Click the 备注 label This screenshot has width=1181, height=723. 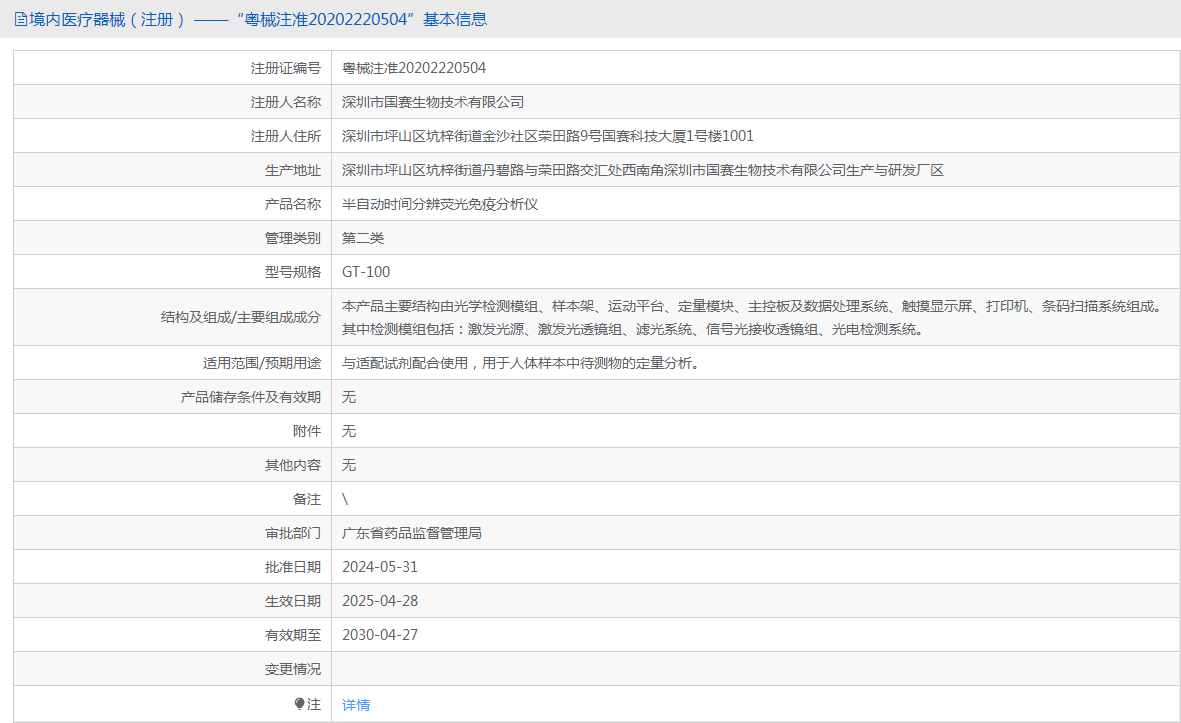pos(307,499)
